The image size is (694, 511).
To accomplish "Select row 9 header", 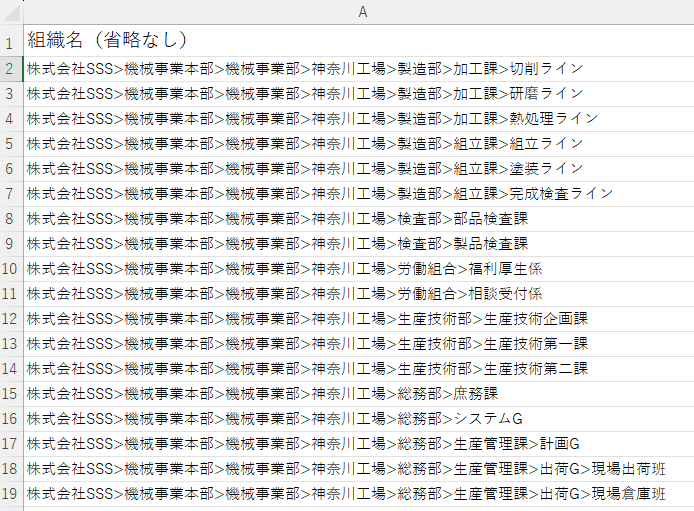I will point(11,244).
